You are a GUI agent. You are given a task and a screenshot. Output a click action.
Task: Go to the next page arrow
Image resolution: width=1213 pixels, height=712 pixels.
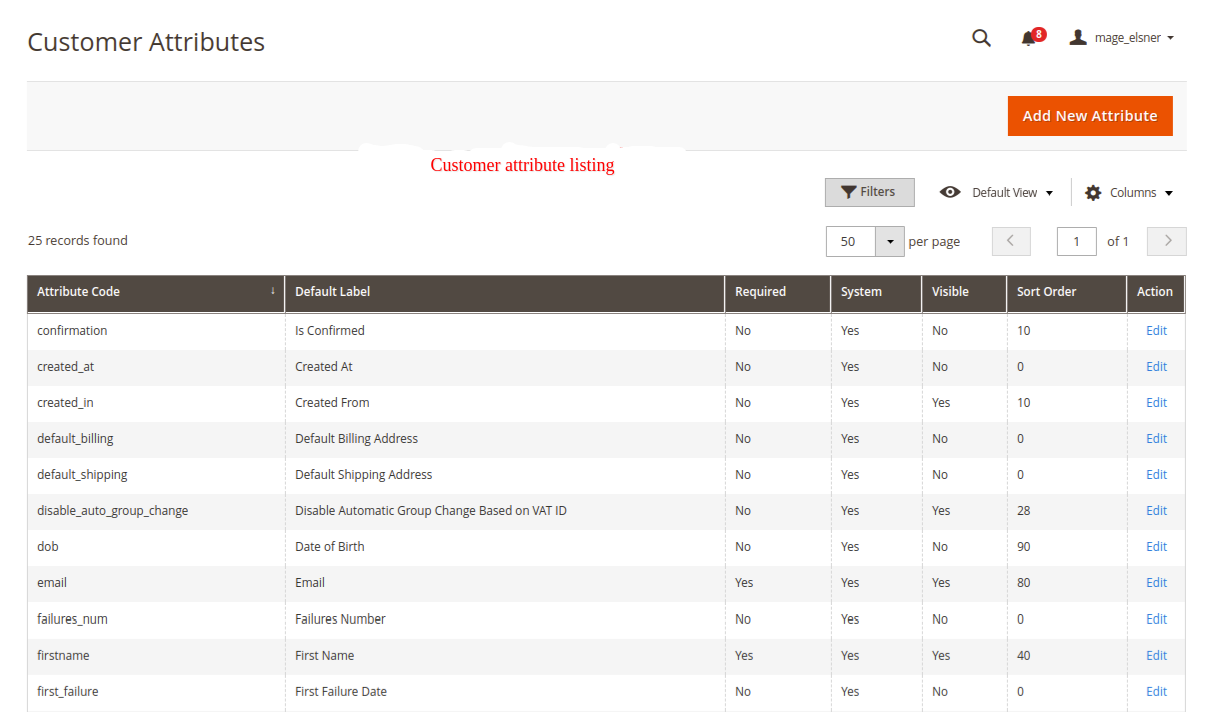tap(1166, 241)
